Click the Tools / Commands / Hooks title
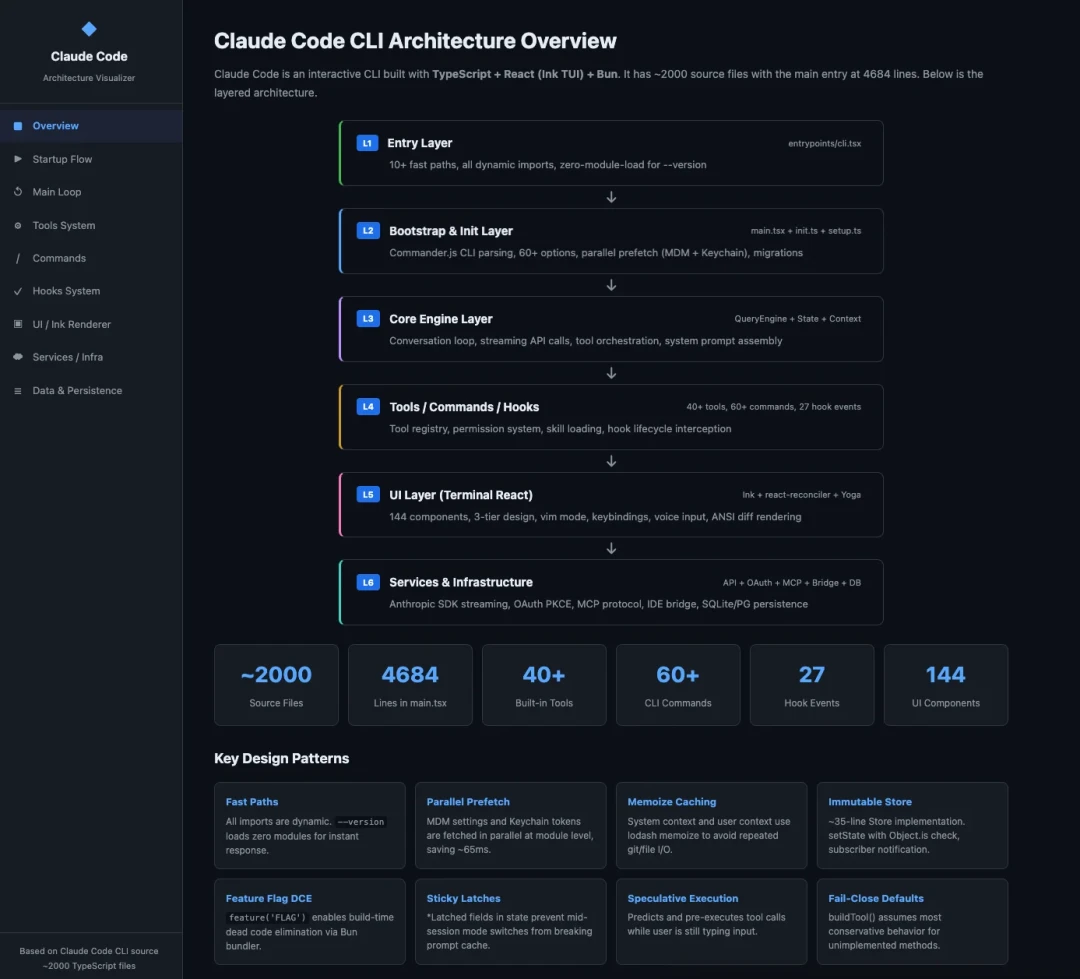The height and width of the screenshot is (979, 1080). point(464,407)
